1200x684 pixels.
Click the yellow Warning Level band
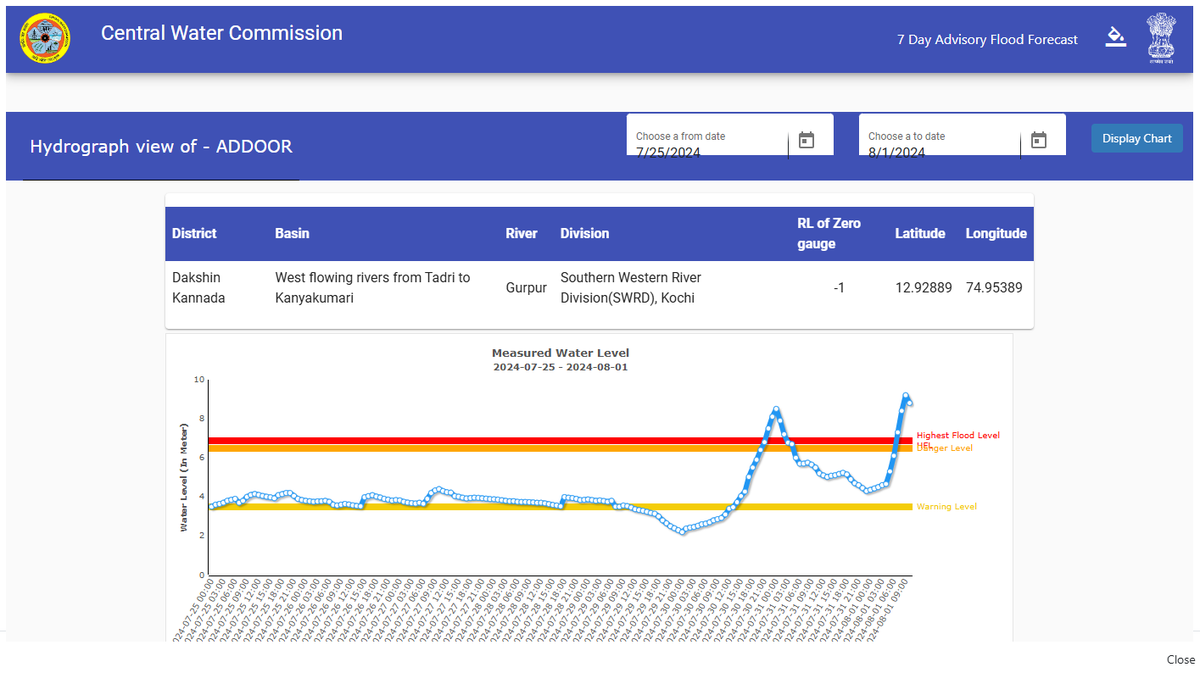coord(560,507)
